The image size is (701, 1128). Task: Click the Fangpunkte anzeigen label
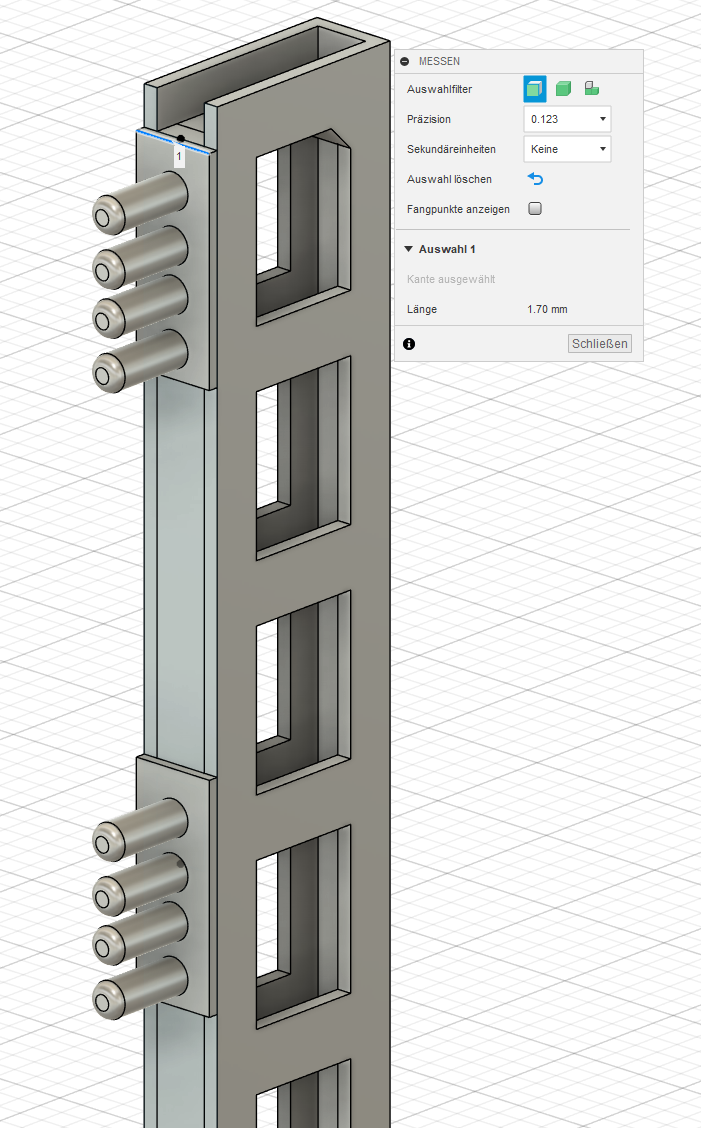(x=458, y=209)
